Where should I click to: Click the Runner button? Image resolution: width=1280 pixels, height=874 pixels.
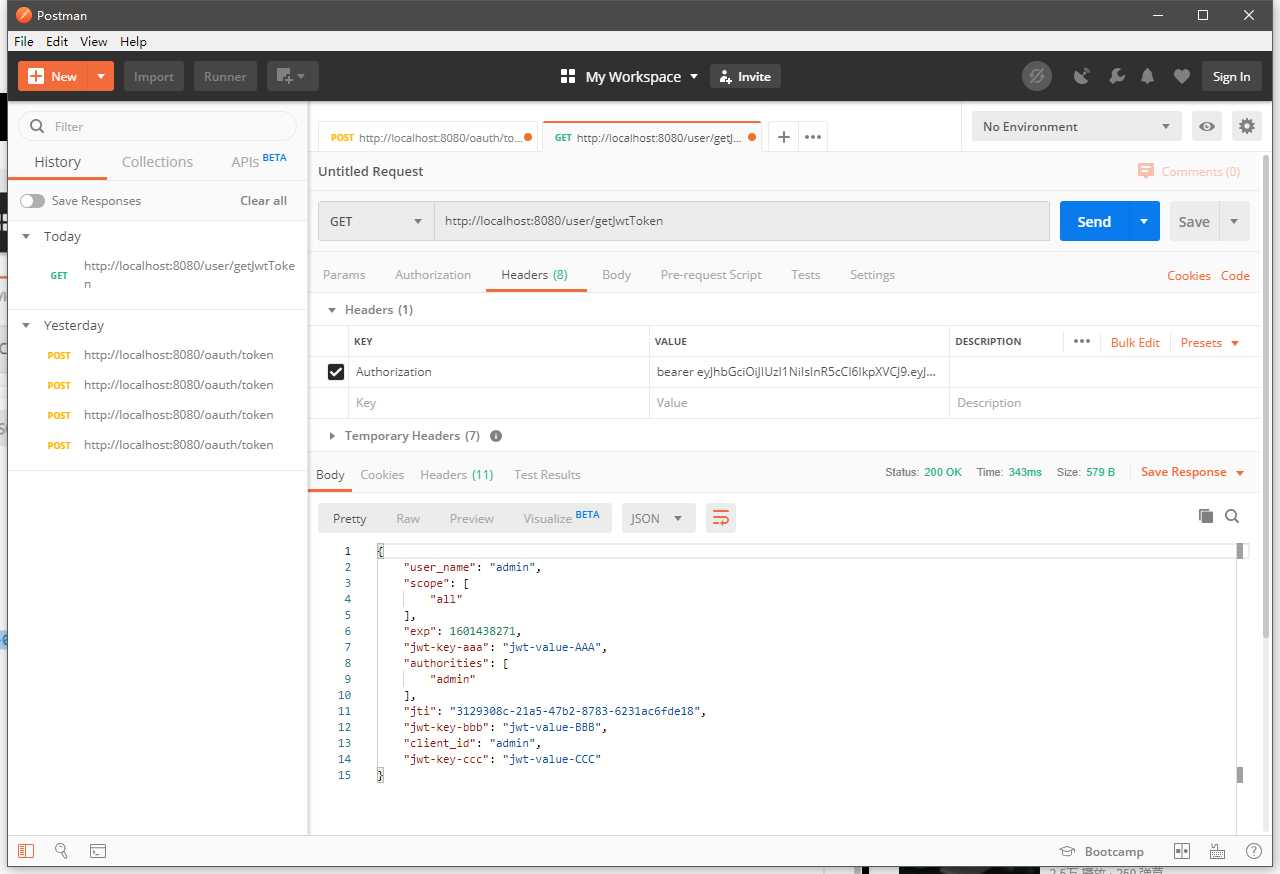coord(225,76)
